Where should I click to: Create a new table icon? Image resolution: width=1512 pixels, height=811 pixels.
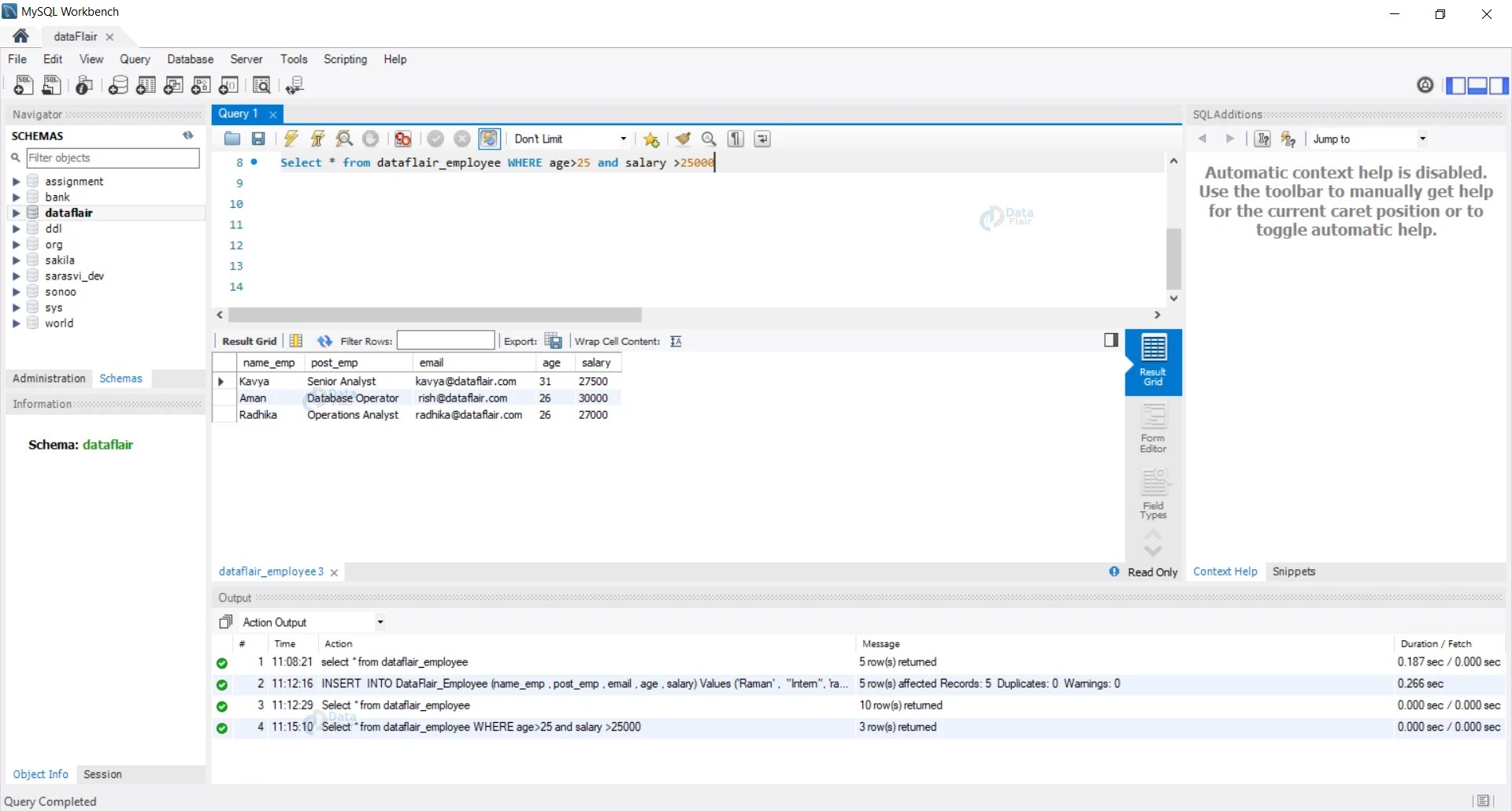tap(146, 85)
